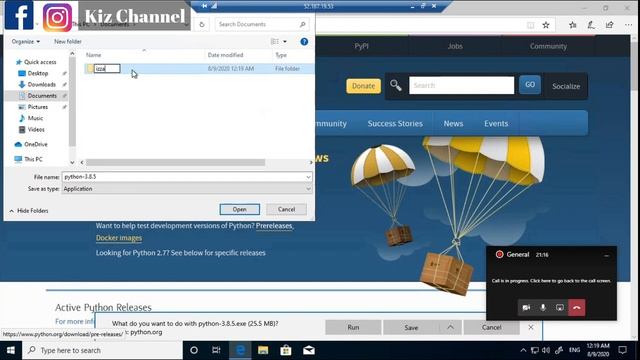Share screen from the call window
640x360 pixels.
[x=560, y=307]
